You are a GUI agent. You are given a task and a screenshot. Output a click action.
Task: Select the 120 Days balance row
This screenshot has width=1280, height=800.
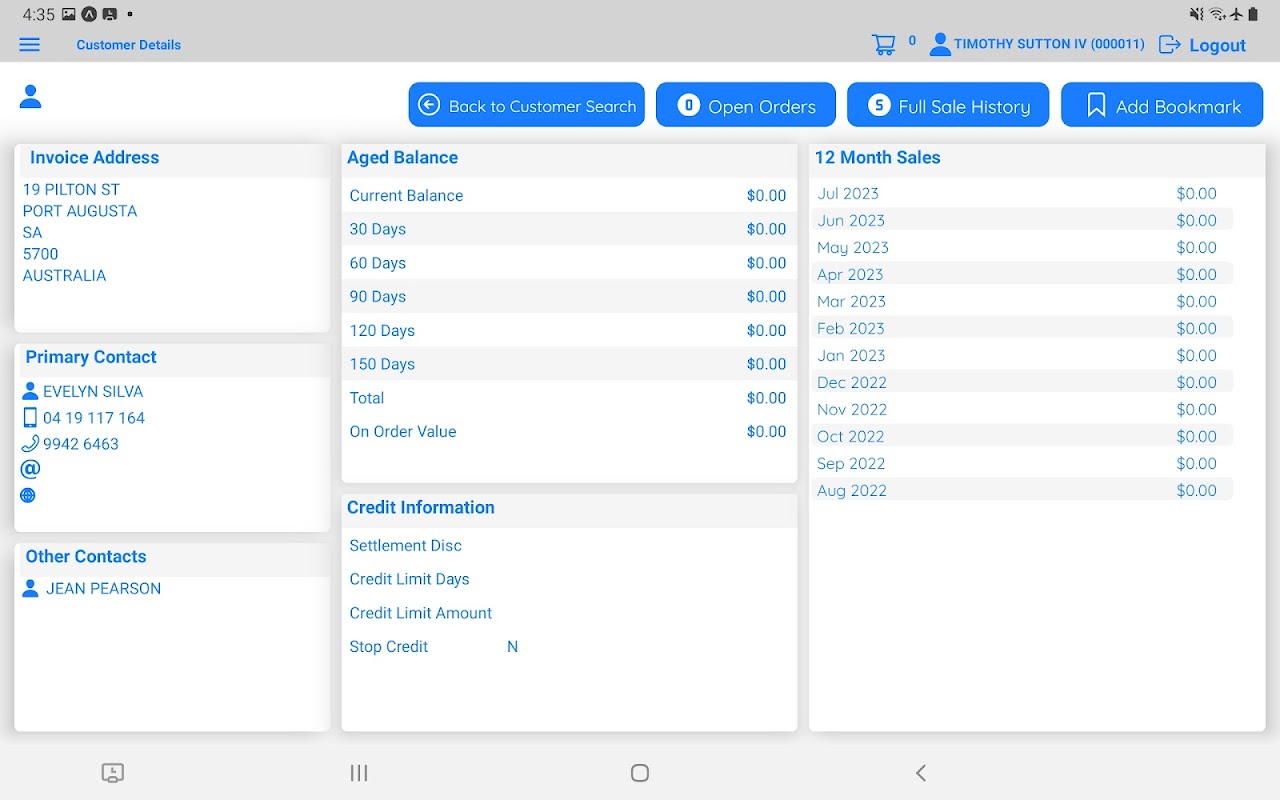point(569,330)
